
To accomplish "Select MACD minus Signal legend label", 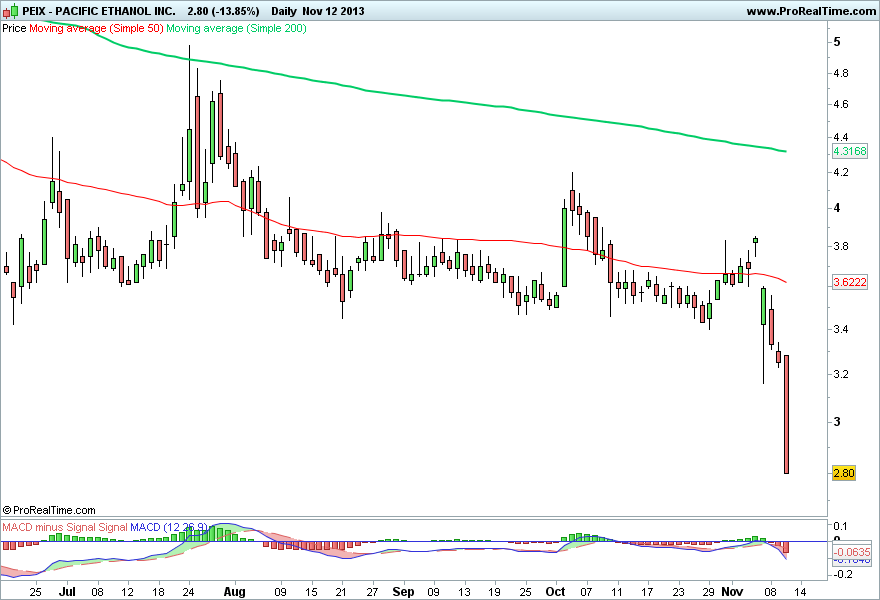I will [49, 527].
